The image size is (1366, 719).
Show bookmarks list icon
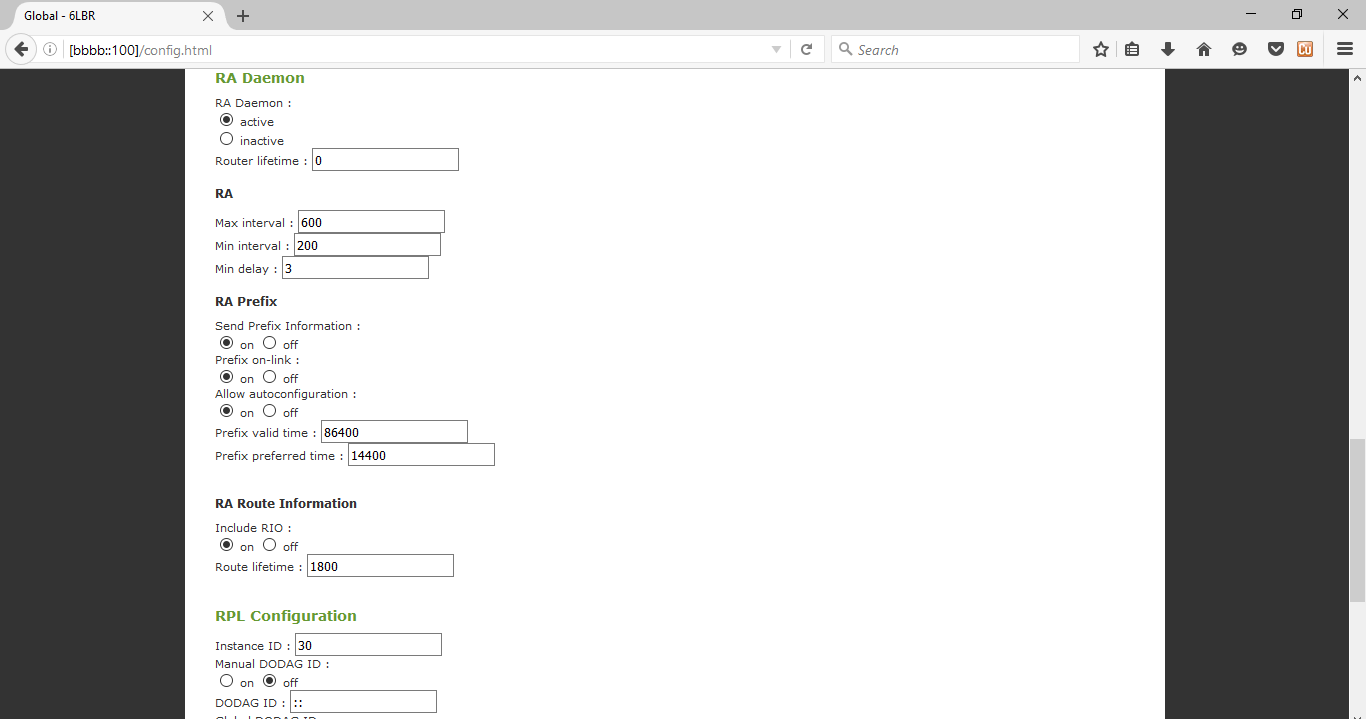(x=1132, y=49)
